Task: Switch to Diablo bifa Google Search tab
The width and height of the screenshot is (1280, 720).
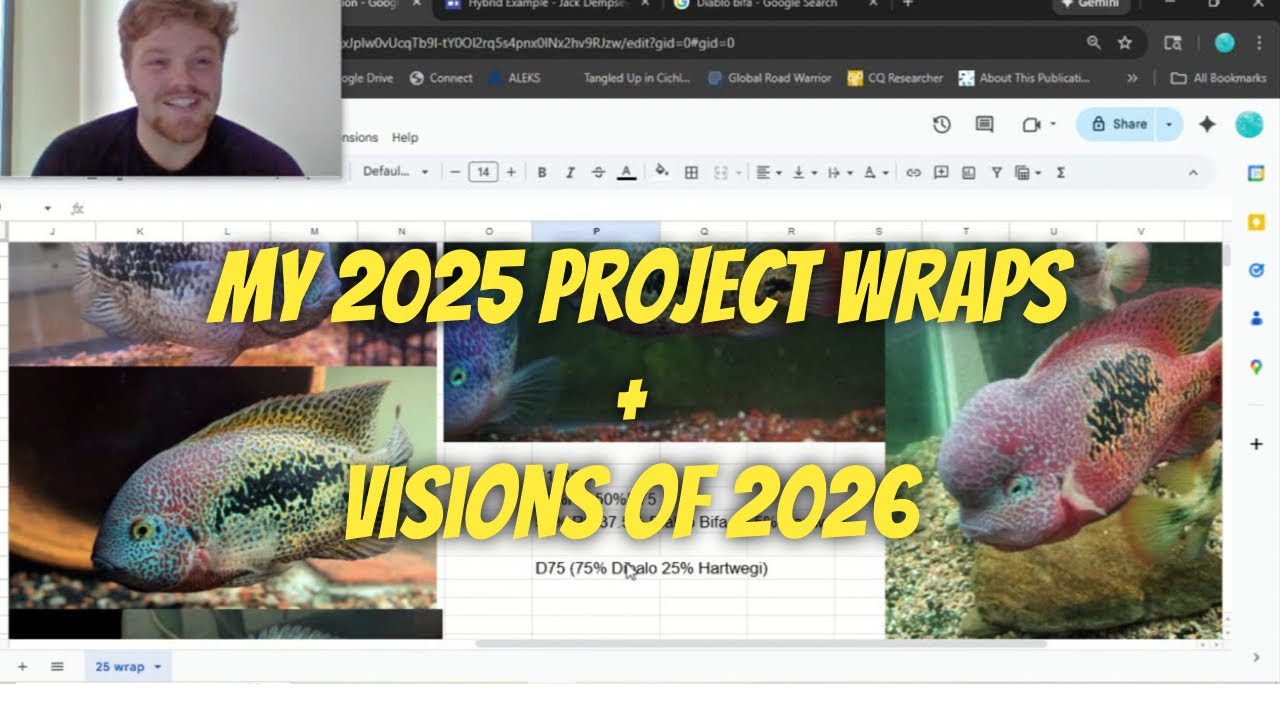Action: (768, 5)
